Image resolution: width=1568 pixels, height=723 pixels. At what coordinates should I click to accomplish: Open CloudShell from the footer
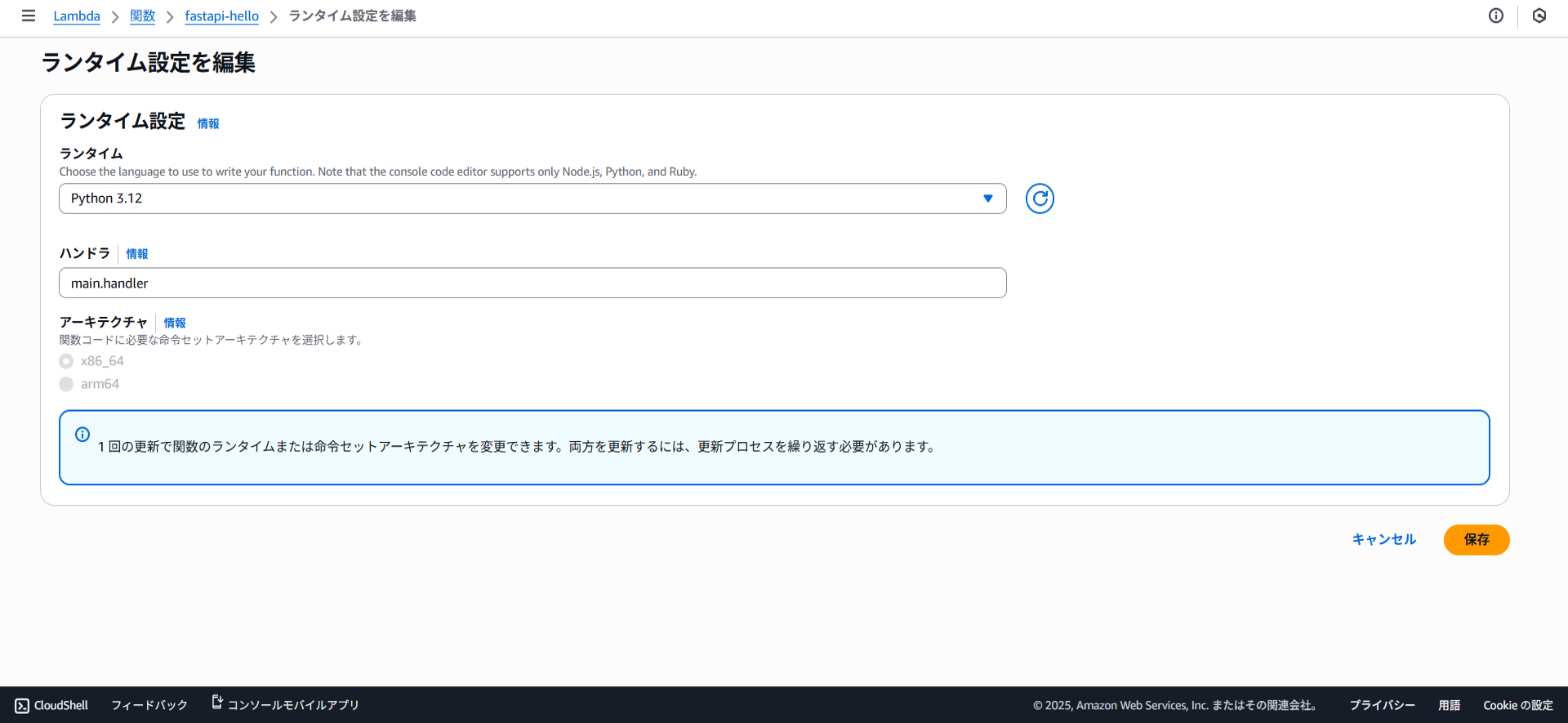(x=51, y=705)
